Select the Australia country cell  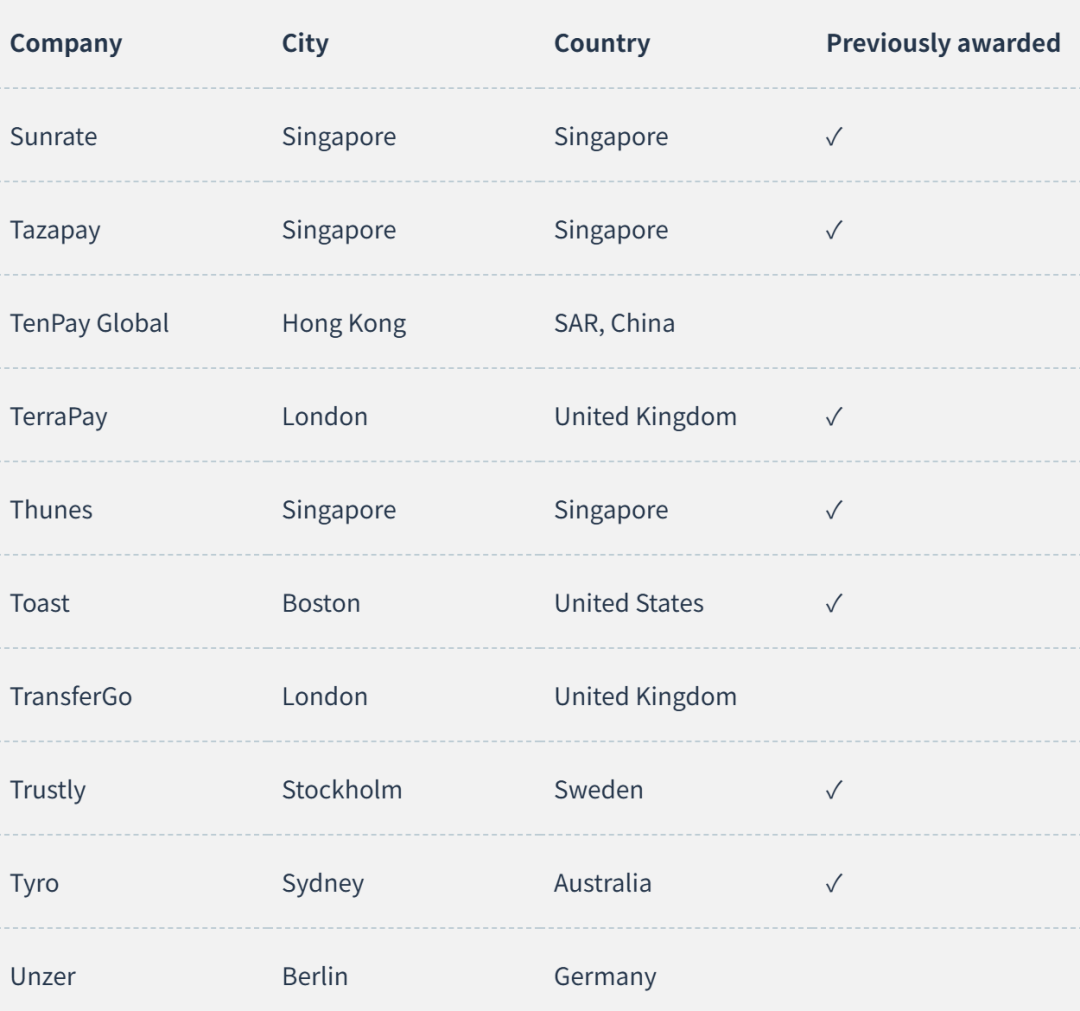(603, 883)
